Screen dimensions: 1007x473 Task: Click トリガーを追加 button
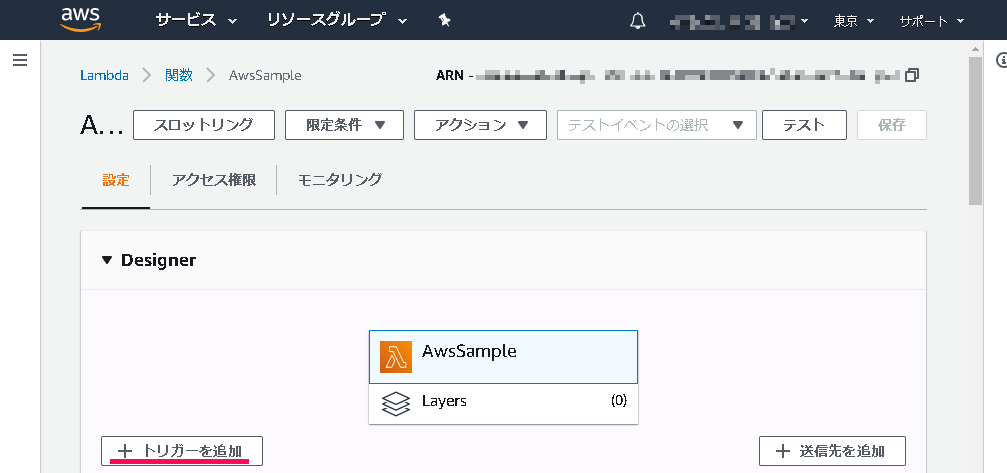tap(182, 451)
